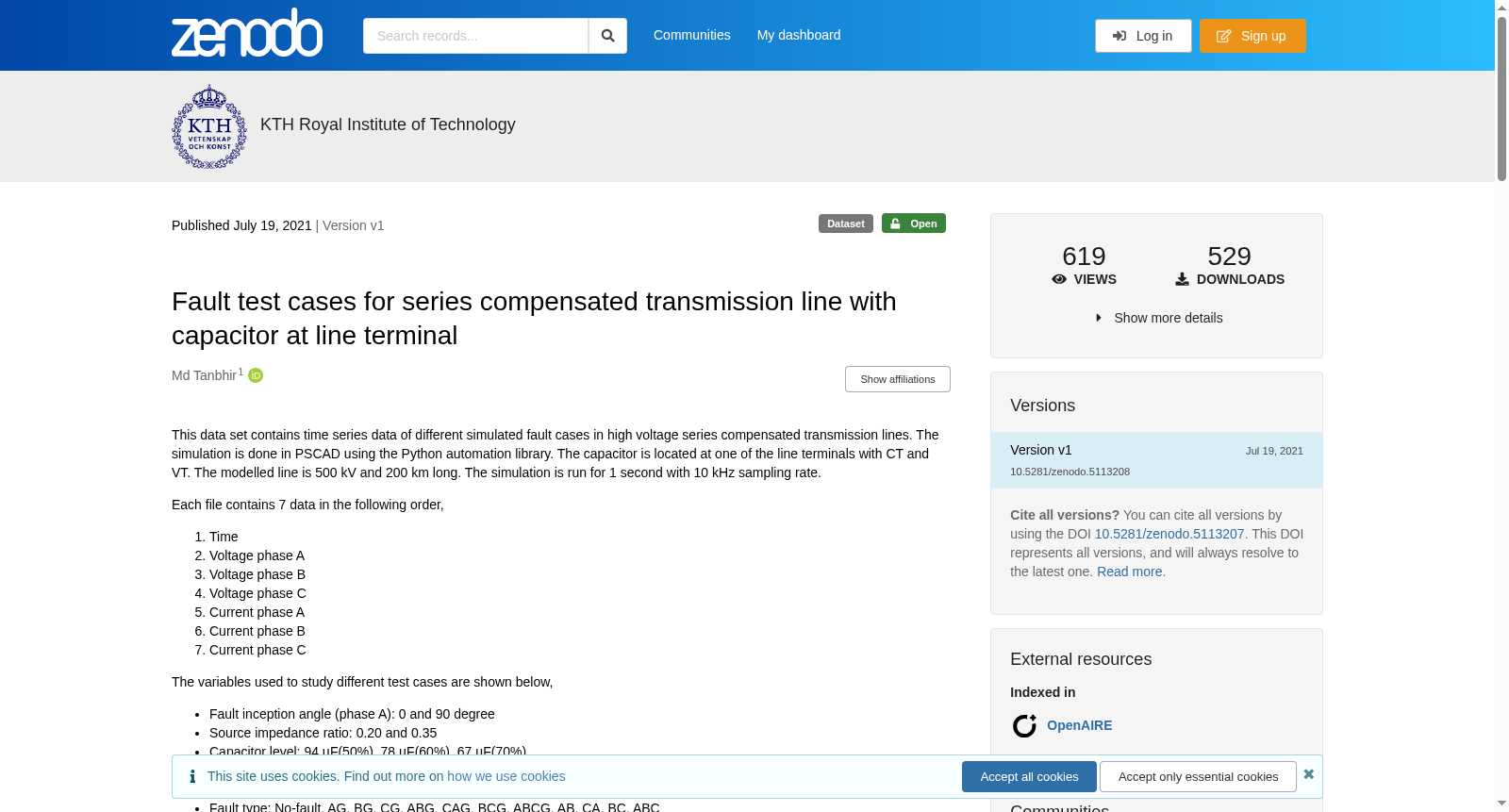The height and width of the screenshot is (812, 1509).
Task: Accept all cookies
Action: point(1029,776)
